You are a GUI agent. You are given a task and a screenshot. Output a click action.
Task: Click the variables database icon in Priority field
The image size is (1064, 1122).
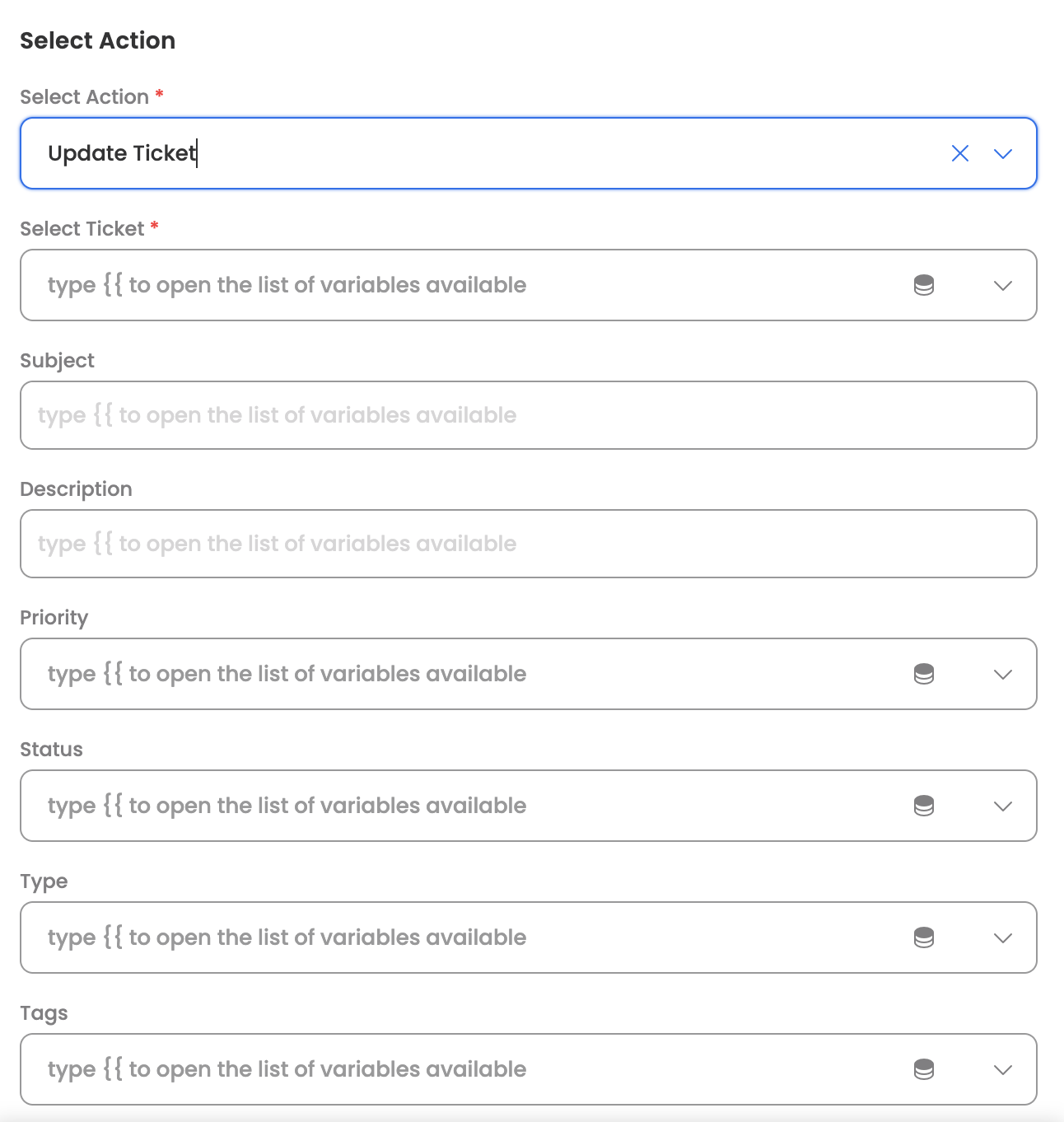coord(924,674)
